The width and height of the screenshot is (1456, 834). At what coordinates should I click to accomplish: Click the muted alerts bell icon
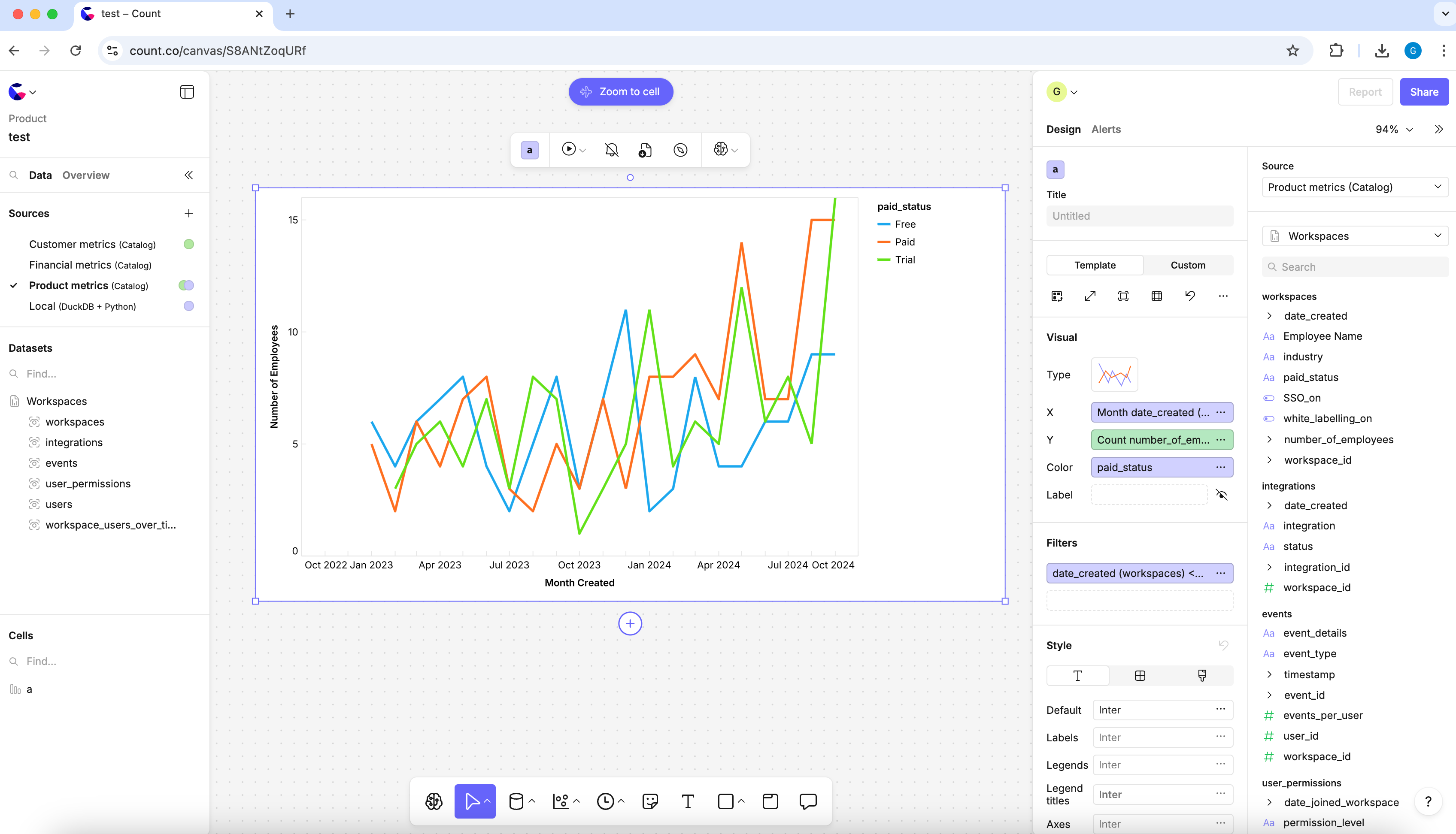[611, 150]
